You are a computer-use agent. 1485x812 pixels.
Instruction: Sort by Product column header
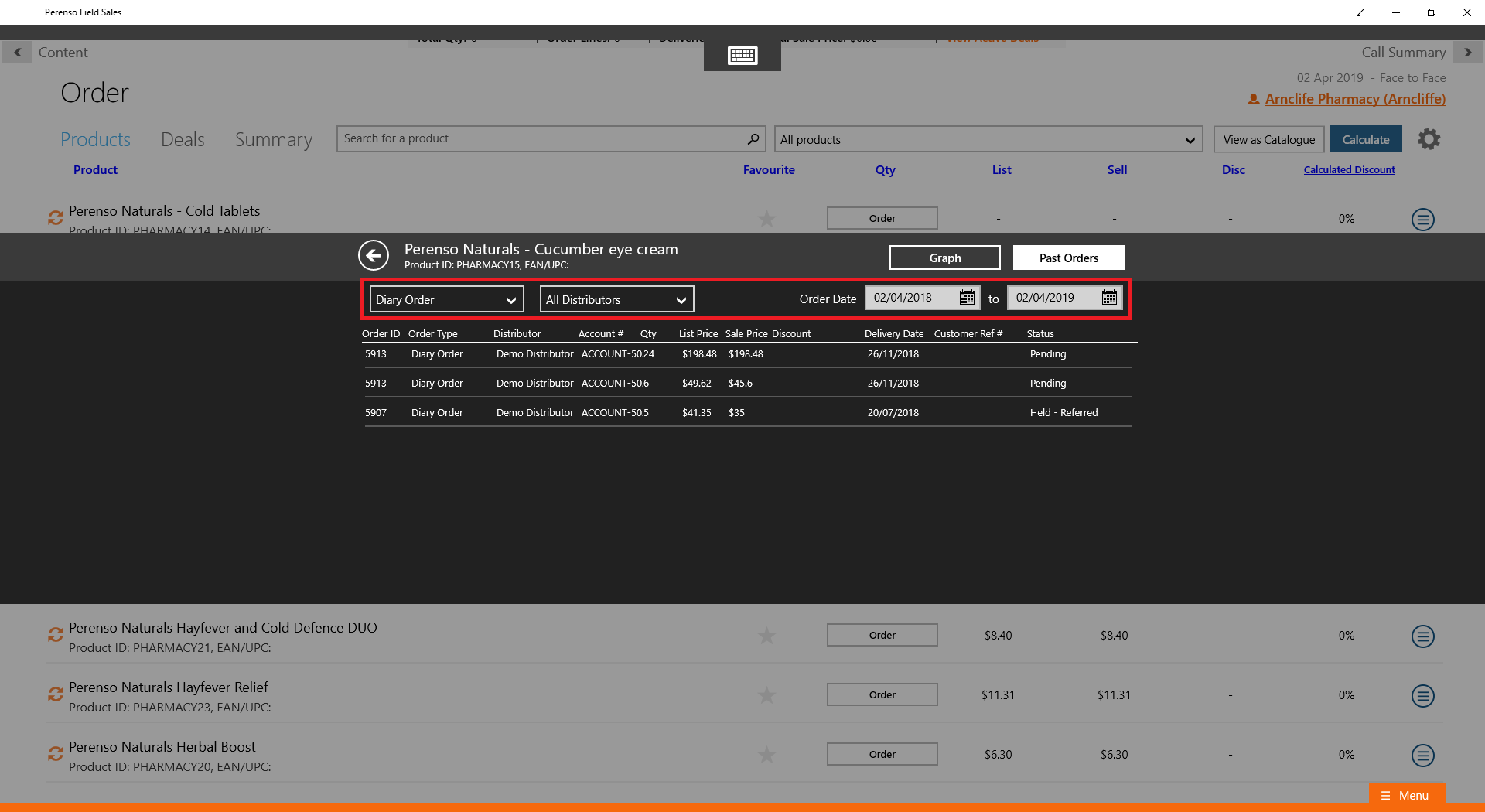coord(95,169)
